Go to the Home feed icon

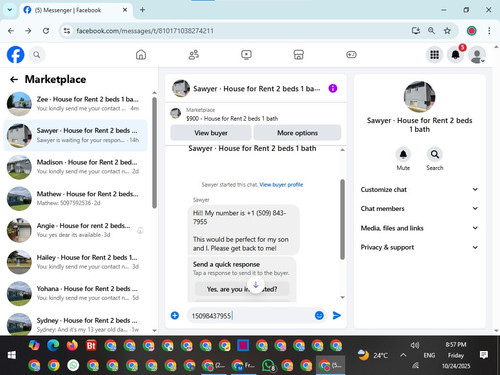[141, 55]
